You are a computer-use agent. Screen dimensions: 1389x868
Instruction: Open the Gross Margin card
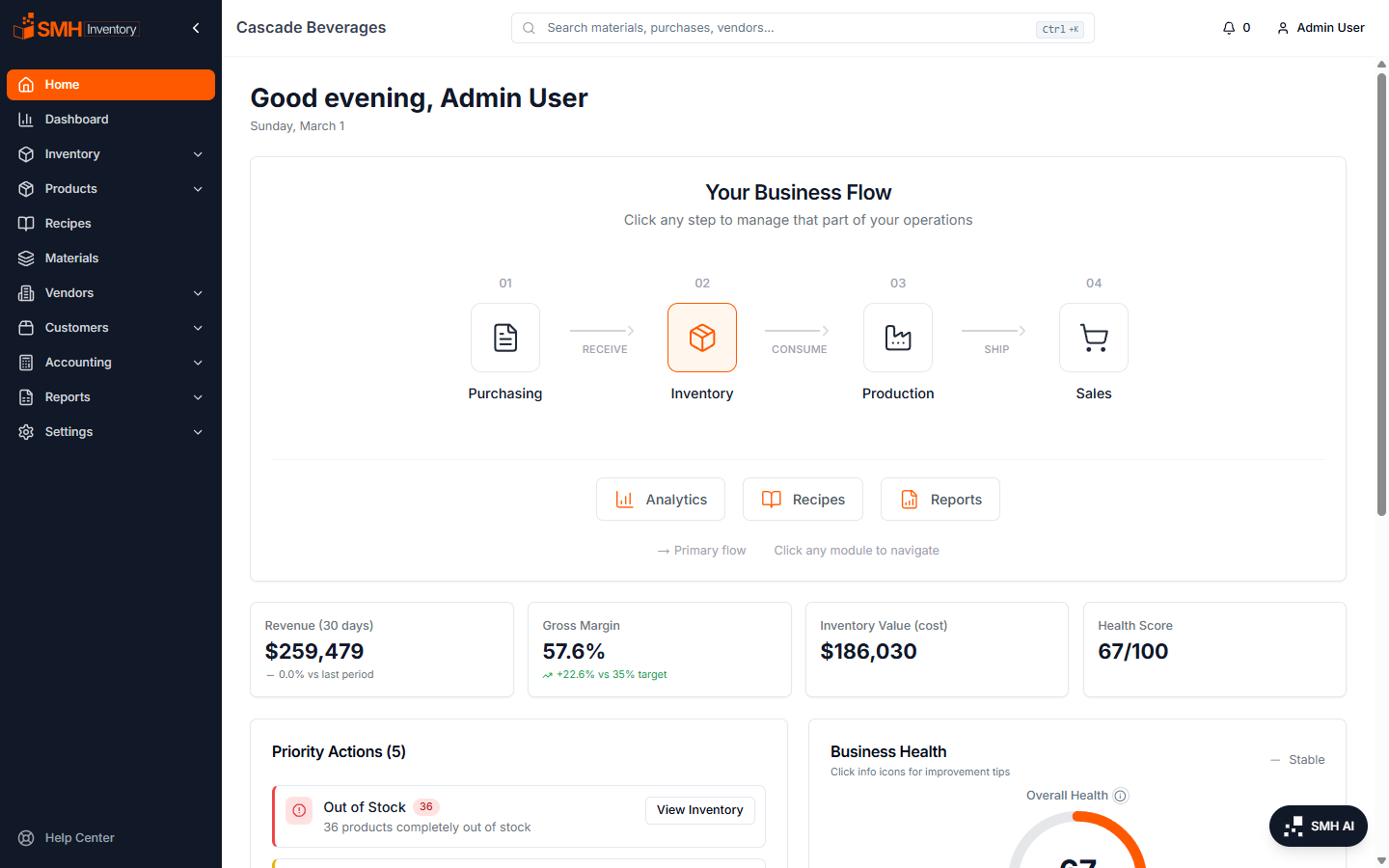[660, 650]
